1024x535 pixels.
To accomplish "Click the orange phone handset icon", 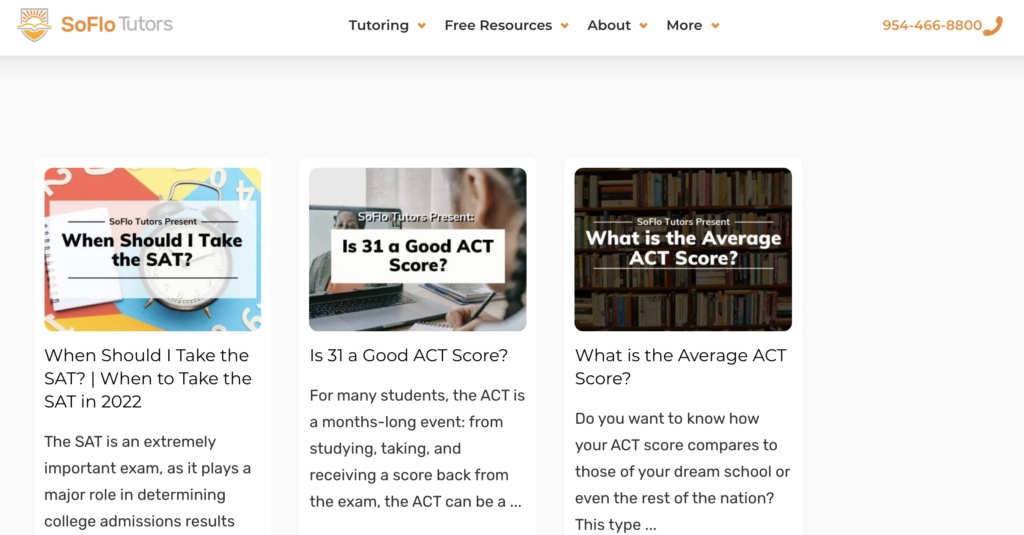I will tap(993, 26).
